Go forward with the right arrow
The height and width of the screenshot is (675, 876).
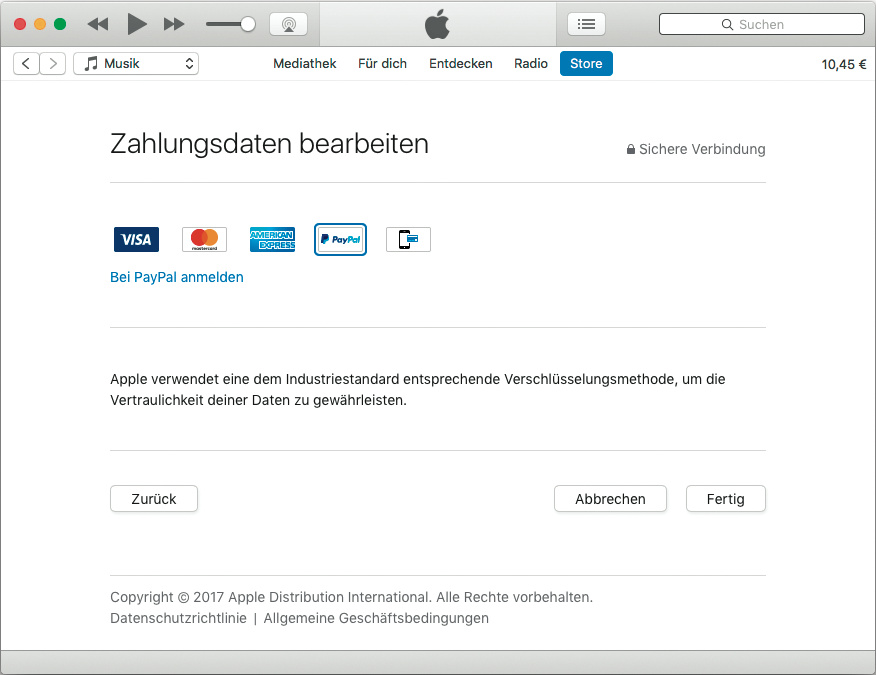53,64
